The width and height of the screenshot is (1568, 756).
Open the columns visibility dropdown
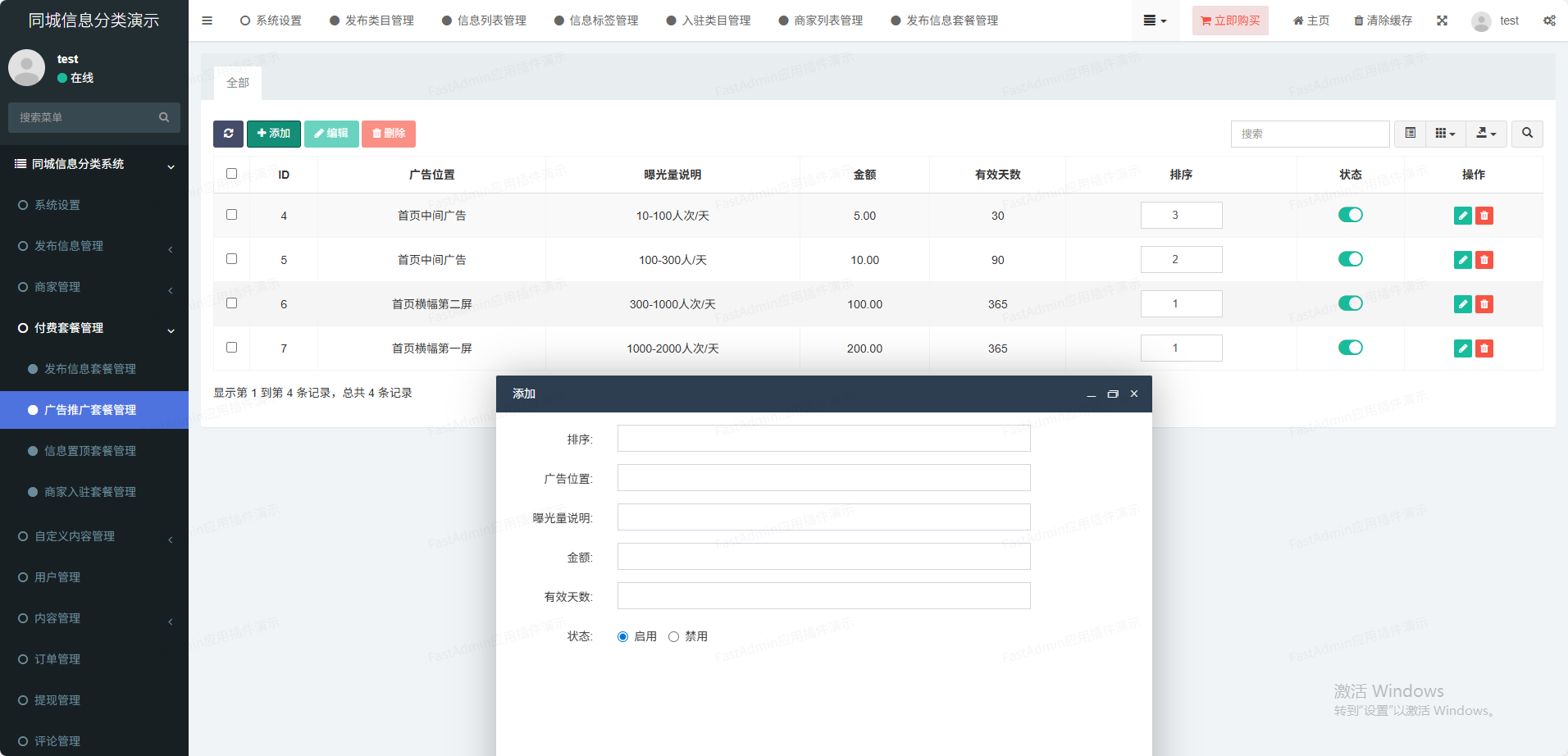[1445, 134]
